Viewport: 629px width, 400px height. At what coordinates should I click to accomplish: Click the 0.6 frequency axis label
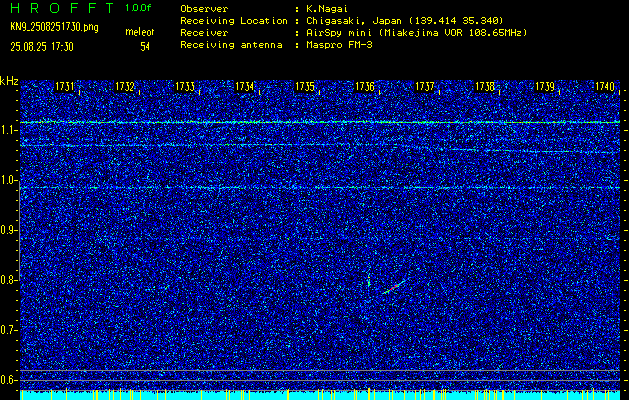(x=8, y=380)
